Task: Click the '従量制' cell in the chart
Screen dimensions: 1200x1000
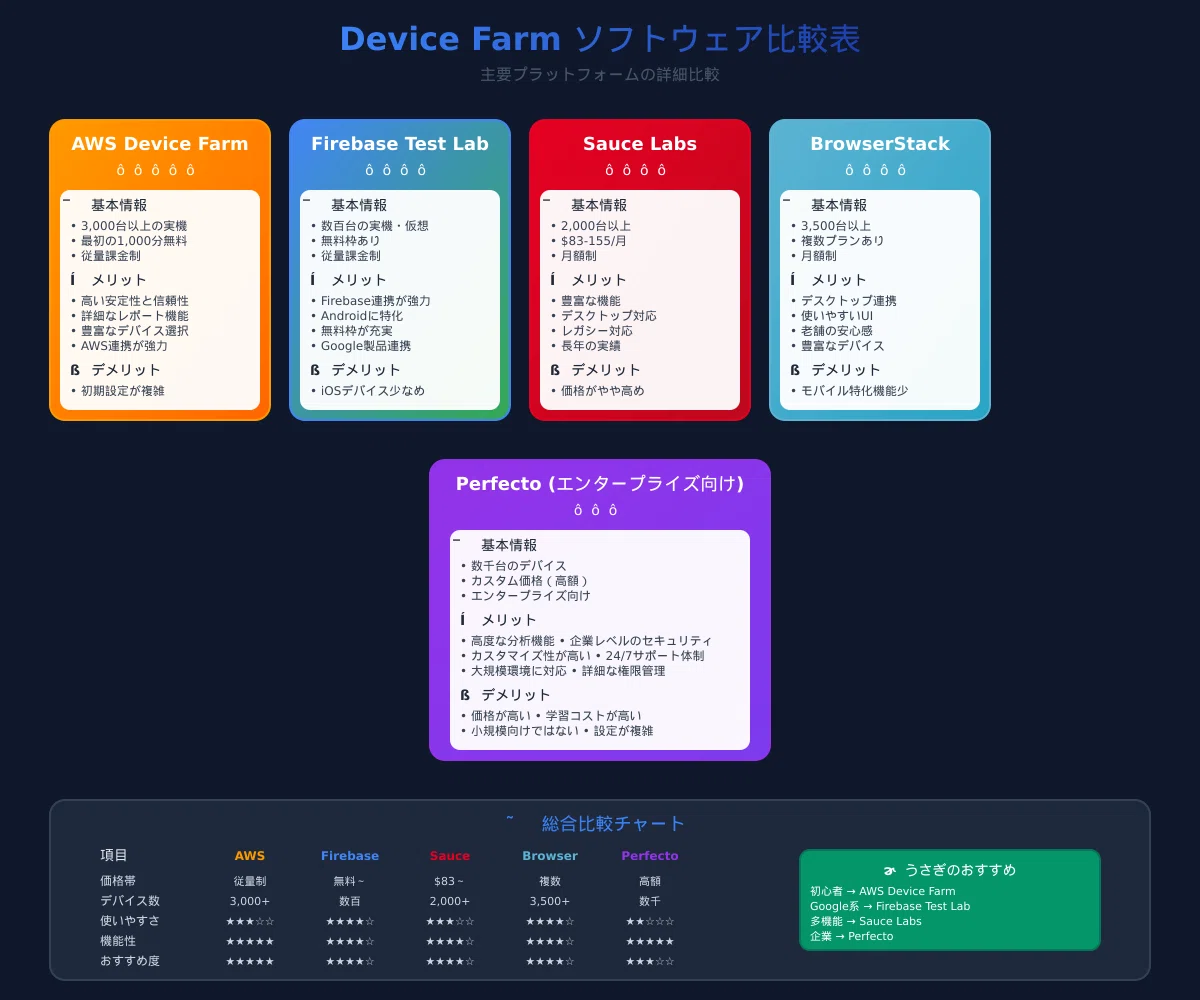Action: pos(250,881)
